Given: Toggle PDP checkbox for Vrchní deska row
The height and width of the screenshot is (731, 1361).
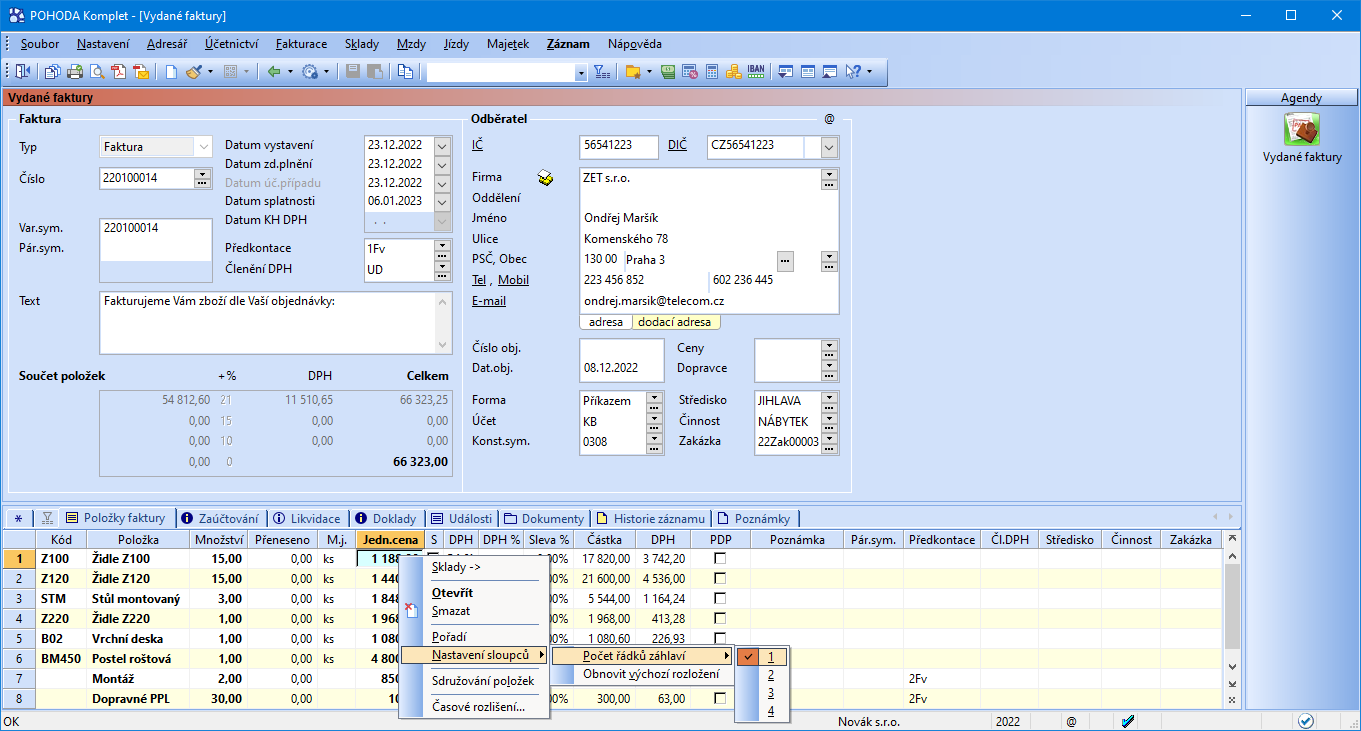Looking at the screenshot, I should 720,639.
